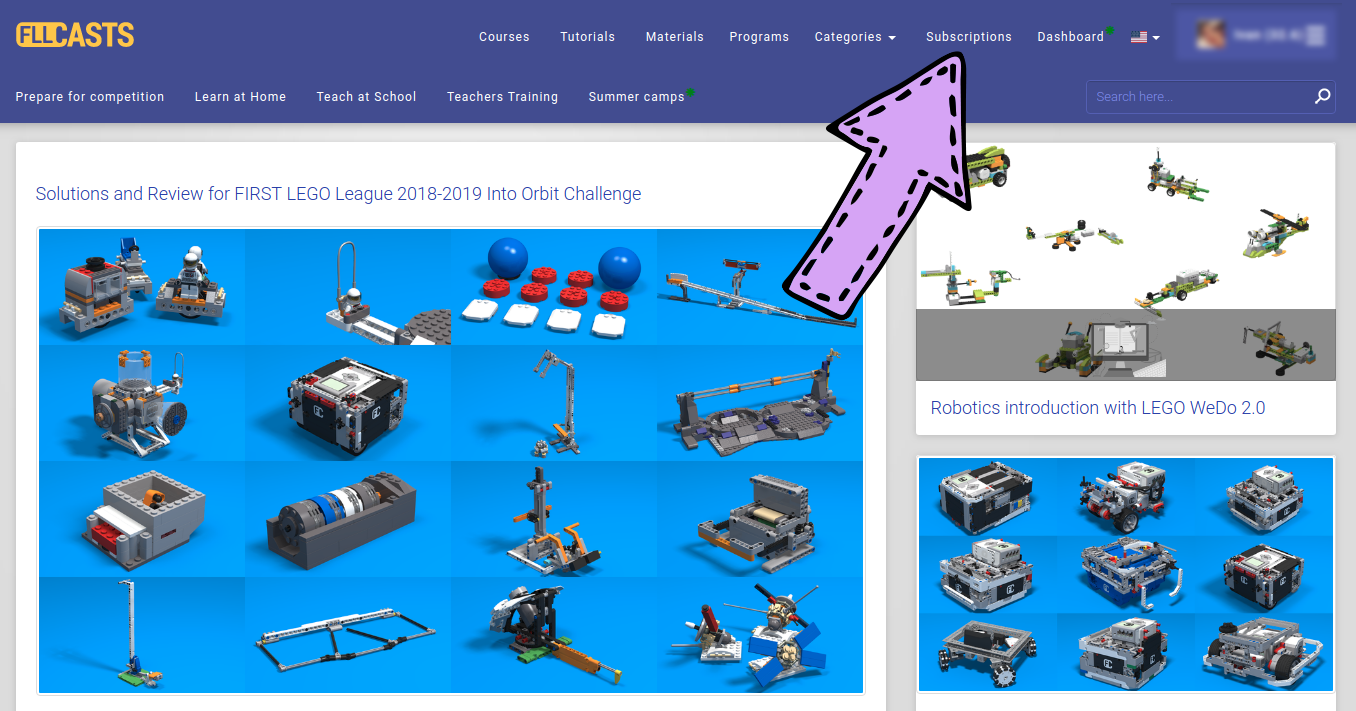Open Teach at School link
The image size is (1356, 711).
click(366, 97)
